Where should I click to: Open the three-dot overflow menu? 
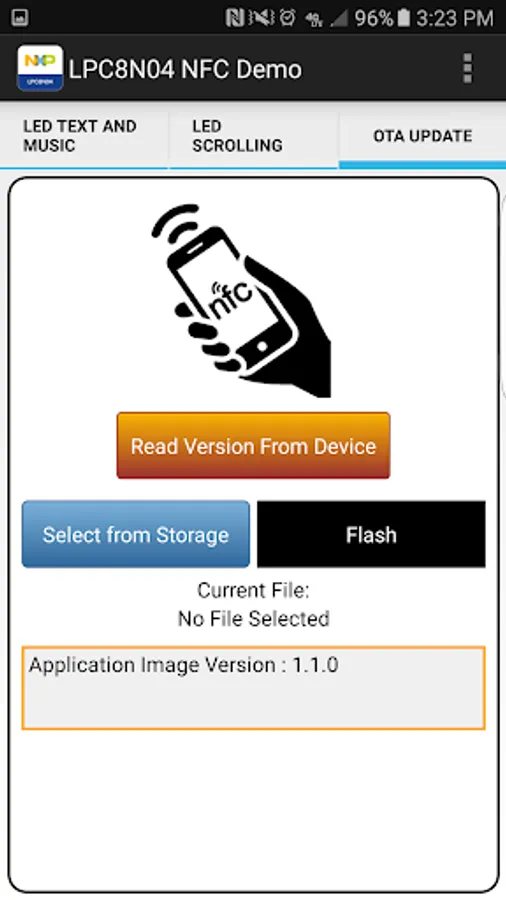point(468,69)
